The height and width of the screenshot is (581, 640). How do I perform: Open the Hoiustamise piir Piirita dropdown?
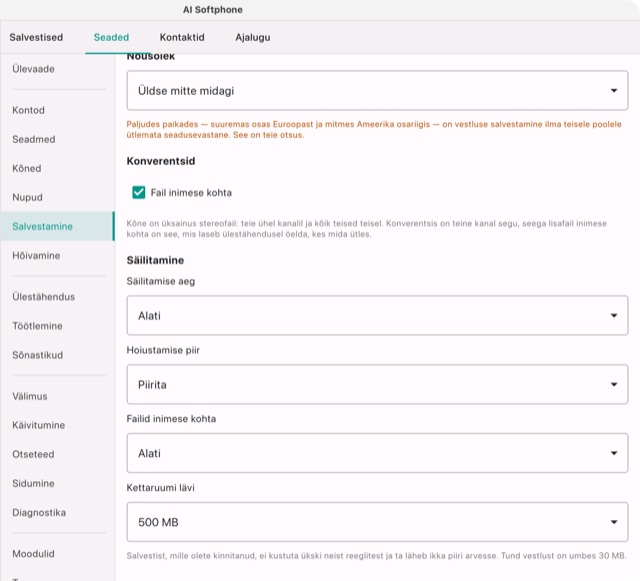(x=377, y=384)
